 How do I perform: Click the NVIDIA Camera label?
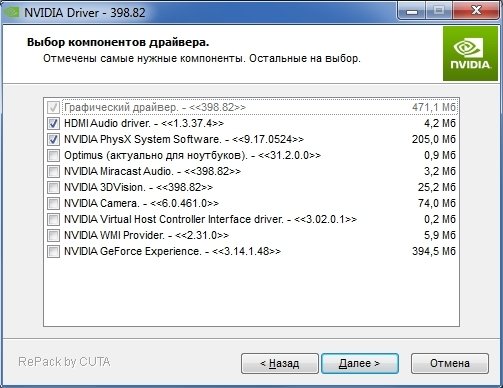[141, 203]
